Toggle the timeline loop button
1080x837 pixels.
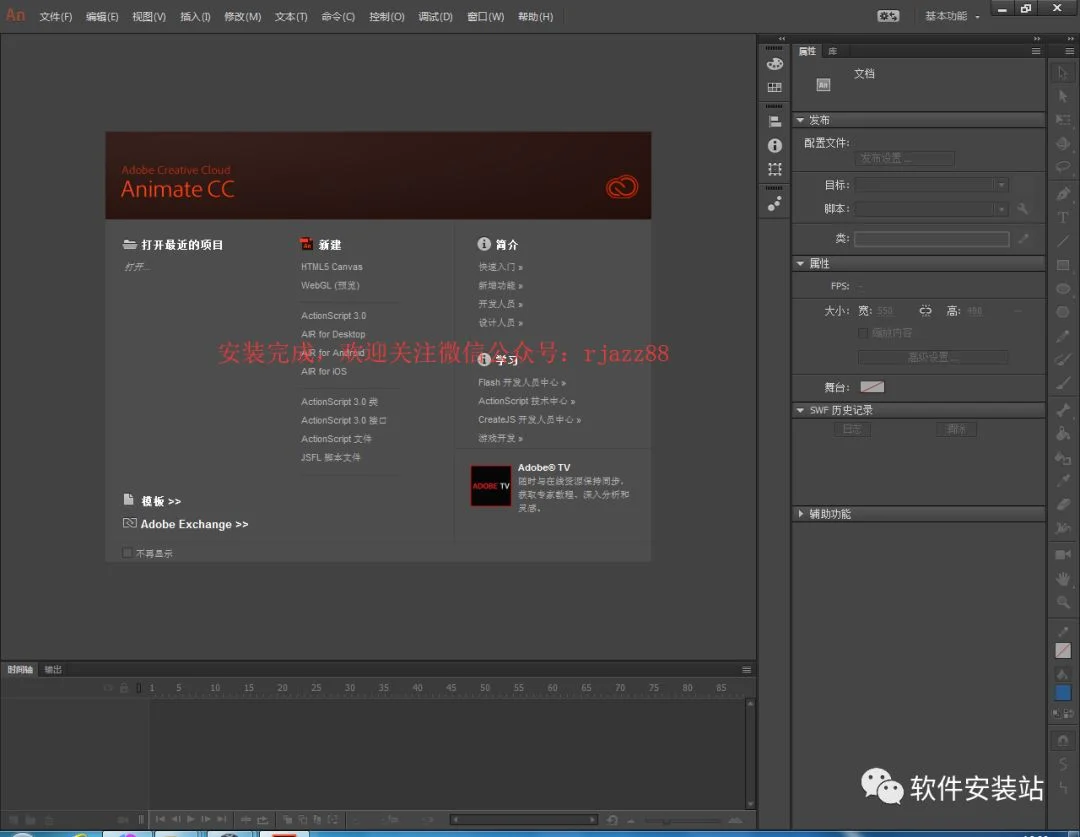coord(262,820)
